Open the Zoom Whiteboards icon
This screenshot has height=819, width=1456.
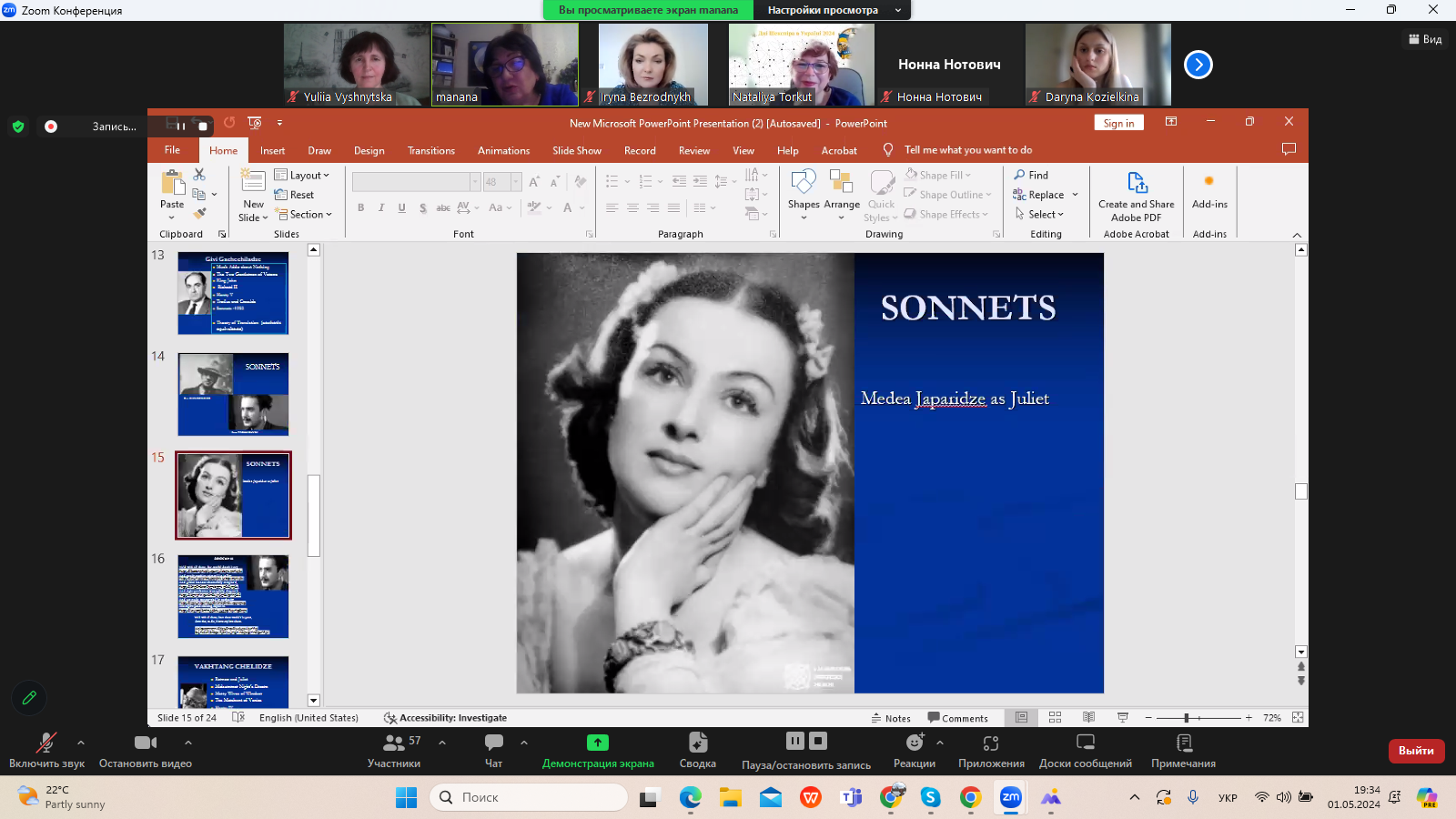[1085, 750]
